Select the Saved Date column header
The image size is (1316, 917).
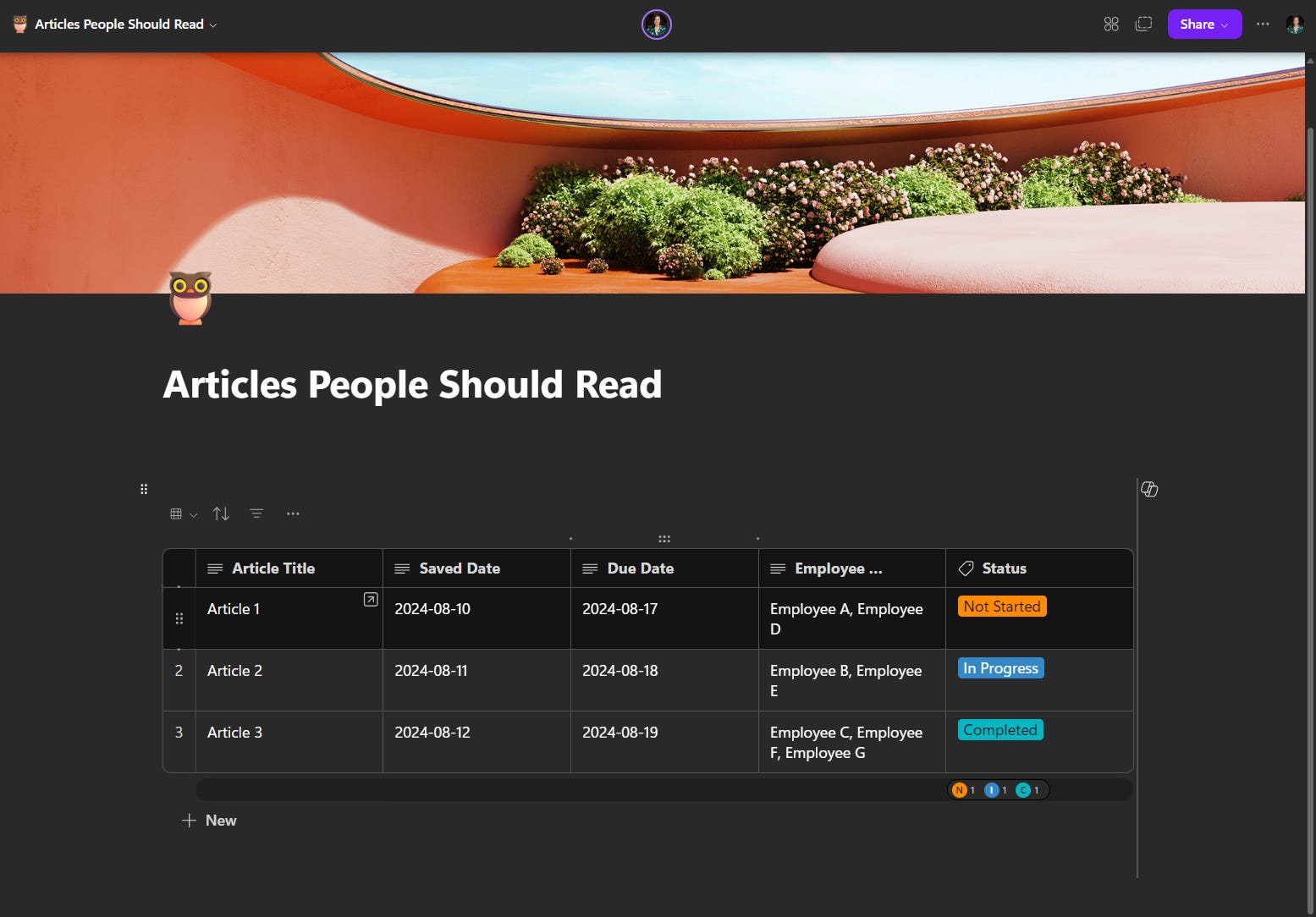(x=476, y=568)
